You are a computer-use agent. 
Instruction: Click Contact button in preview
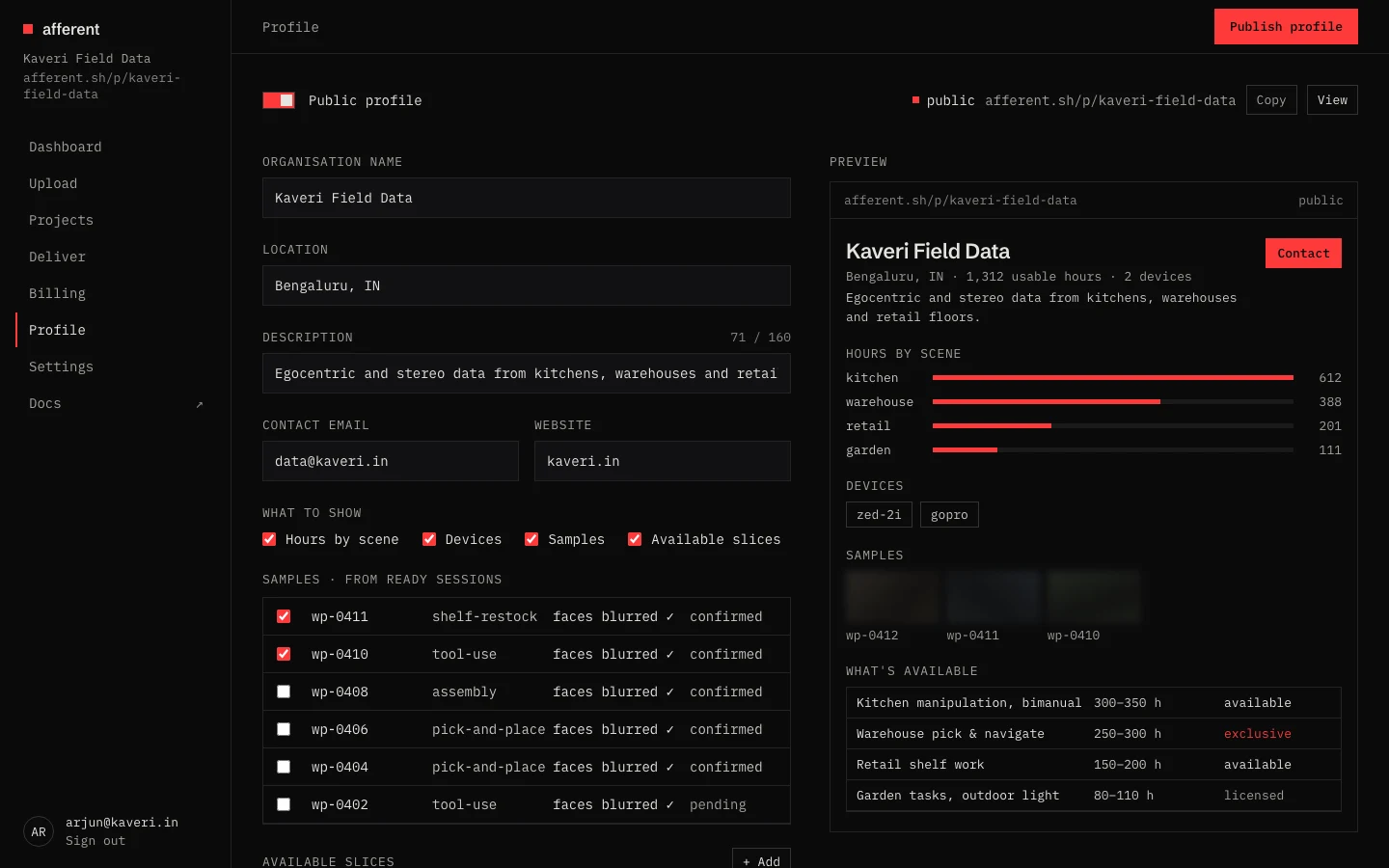tap(1303, 253)
